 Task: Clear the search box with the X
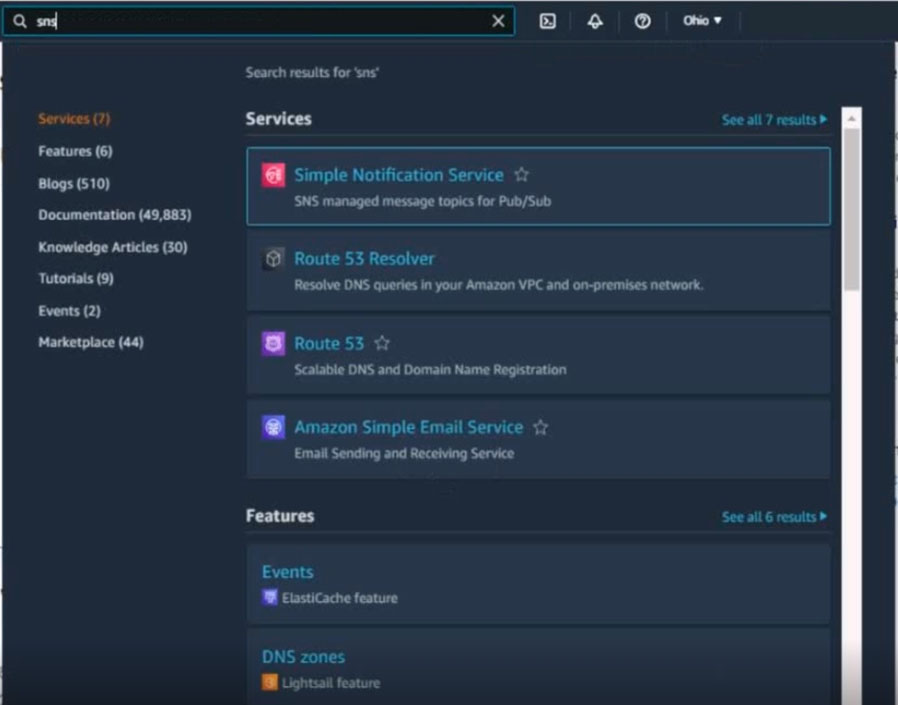498,21
